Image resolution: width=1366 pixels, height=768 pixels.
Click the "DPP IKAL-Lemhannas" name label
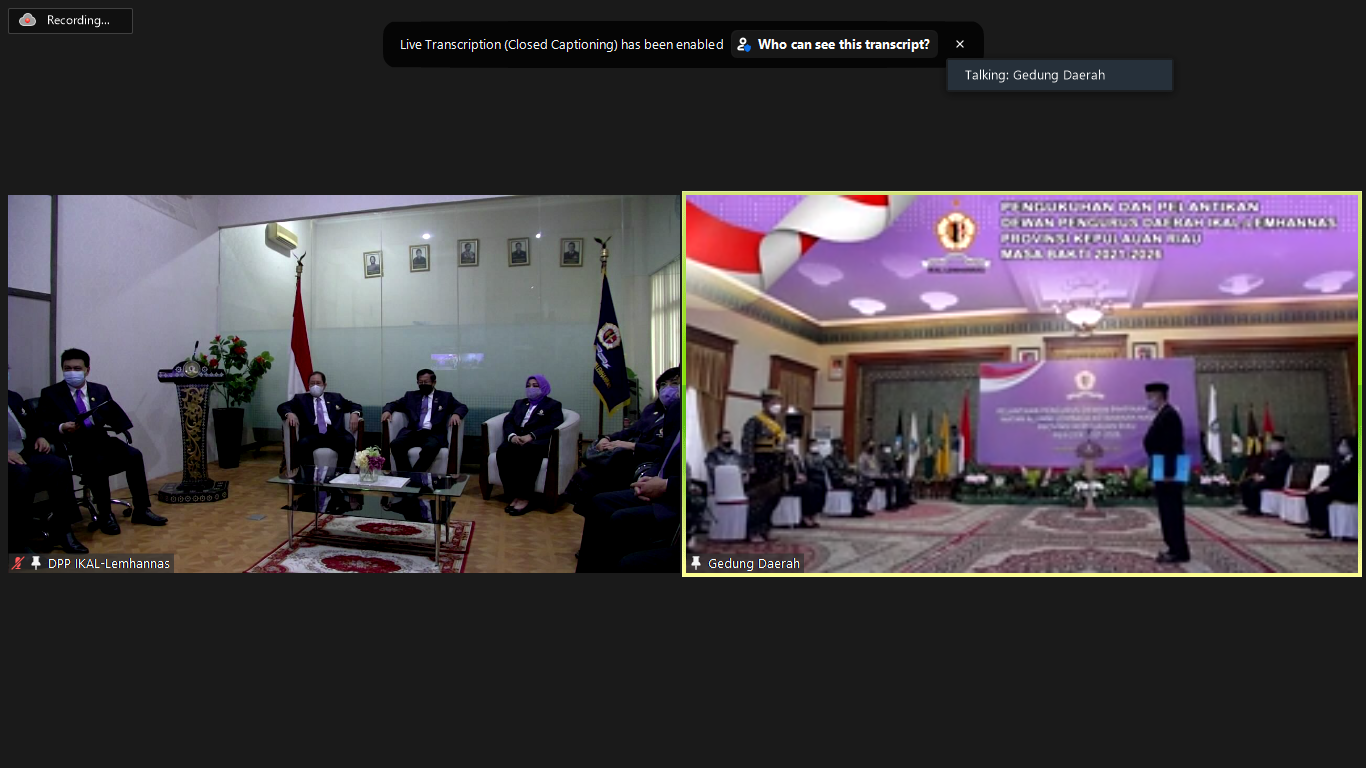[x=109, y=564]
